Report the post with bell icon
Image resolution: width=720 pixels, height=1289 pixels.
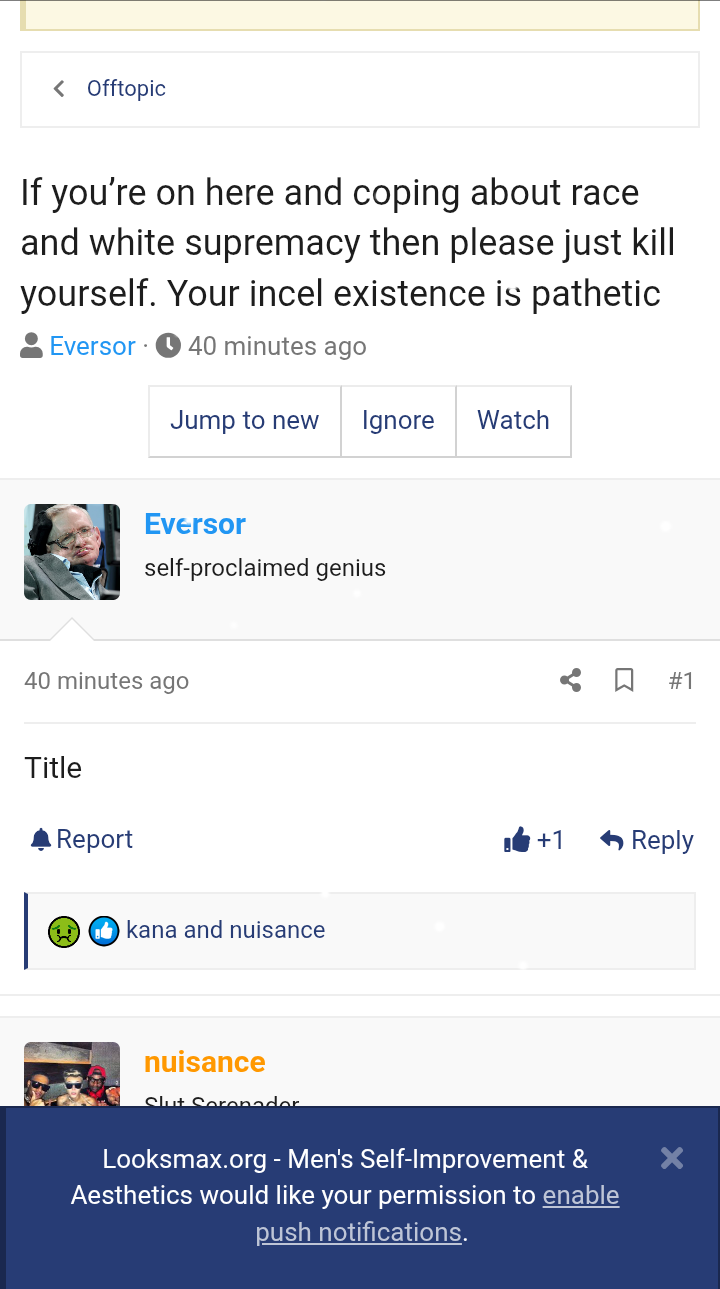click(x=82, y=839)
